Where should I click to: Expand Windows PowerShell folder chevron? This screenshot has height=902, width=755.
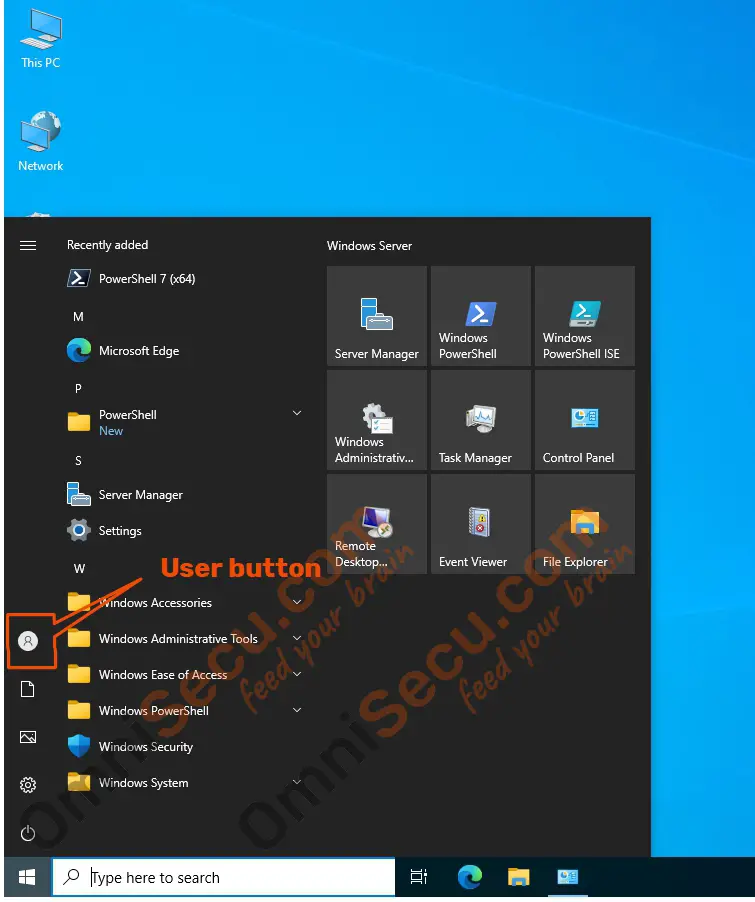297,710
